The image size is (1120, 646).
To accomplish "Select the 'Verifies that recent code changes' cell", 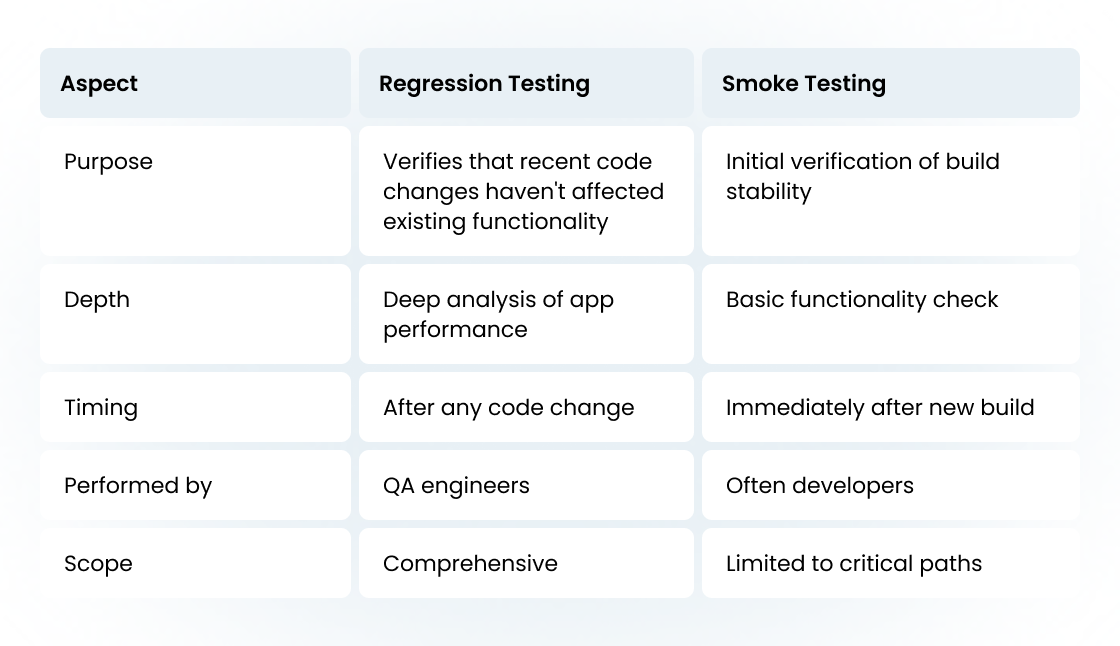I will 526,191.
